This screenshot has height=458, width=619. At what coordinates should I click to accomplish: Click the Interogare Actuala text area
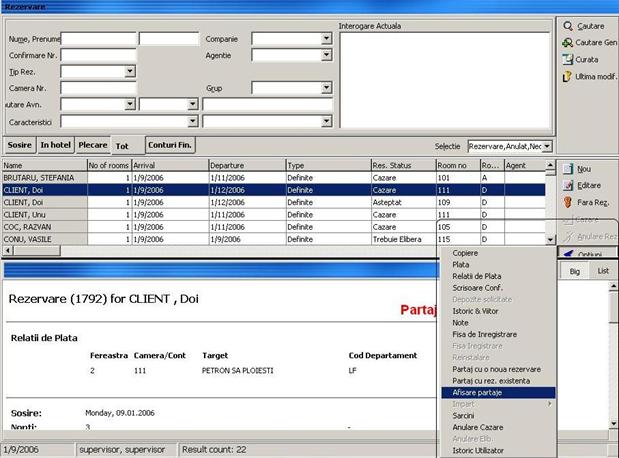click(445, 81)
